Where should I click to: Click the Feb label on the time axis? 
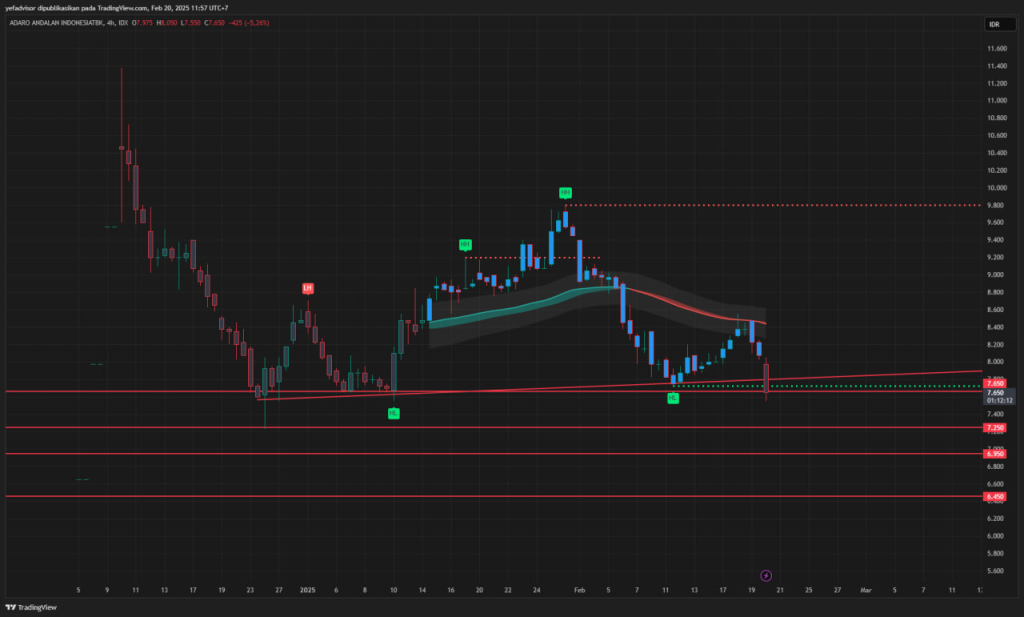point(579,591)
